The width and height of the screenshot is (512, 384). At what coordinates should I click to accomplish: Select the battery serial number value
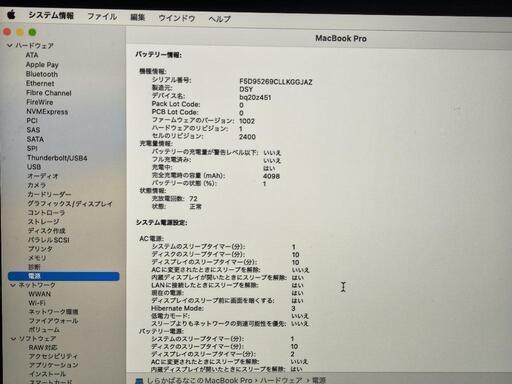click(276, 82)
